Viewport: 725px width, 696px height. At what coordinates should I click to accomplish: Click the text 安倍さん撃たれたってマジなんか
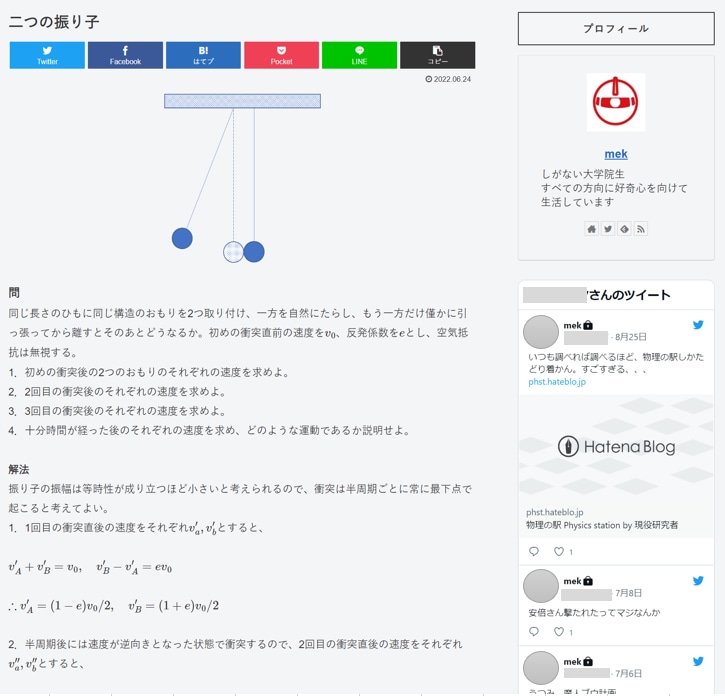point(594,613)
